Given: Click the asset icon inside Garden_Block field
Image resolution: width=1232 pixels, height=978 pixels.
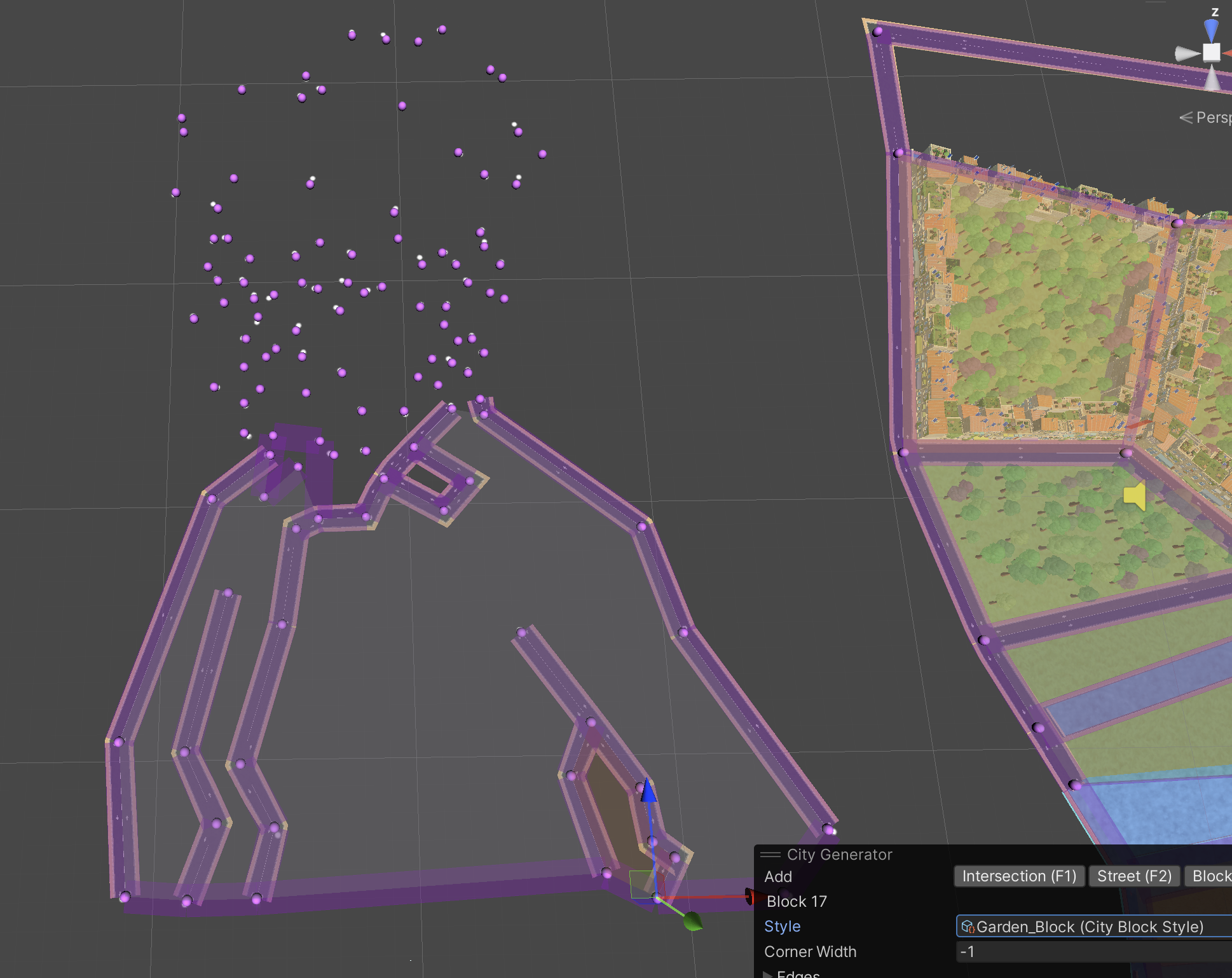Looking at the screenshot, I should (968, 926).
